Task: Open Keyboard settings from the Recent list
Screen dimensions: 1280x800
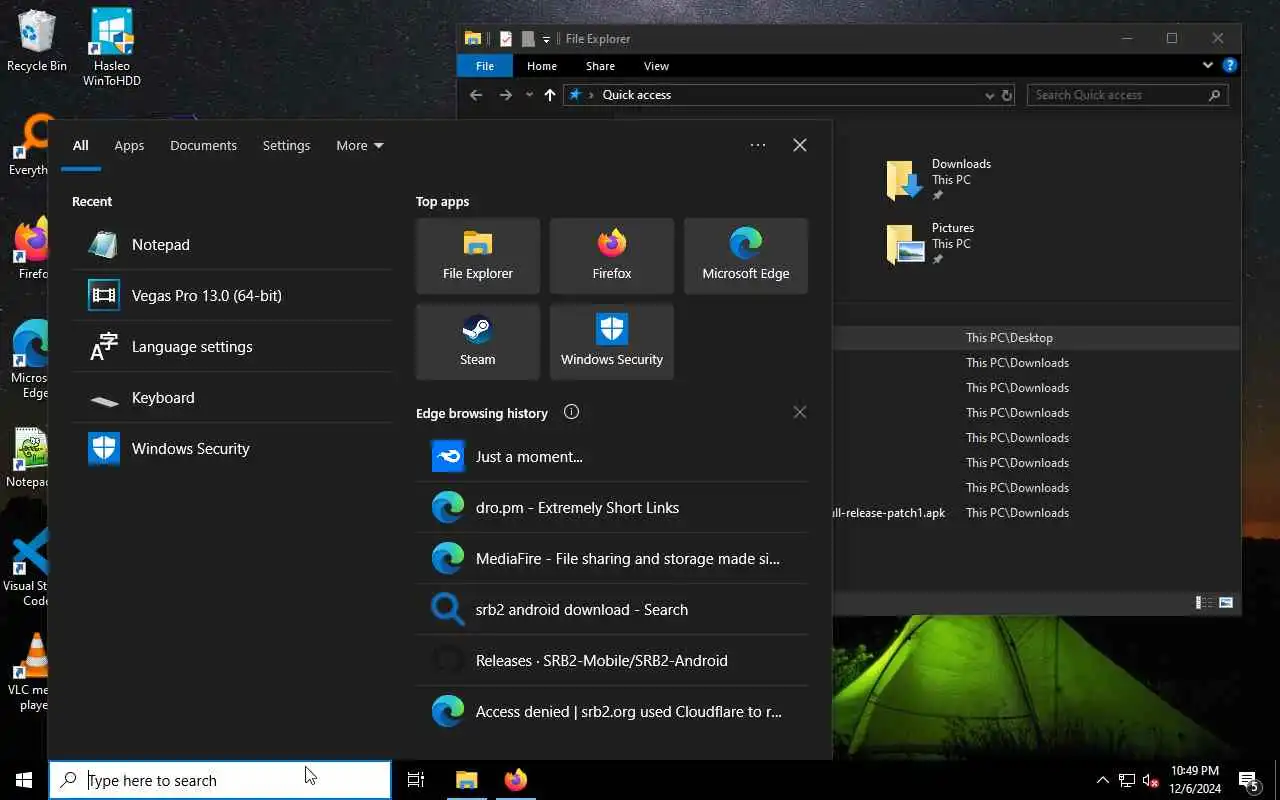Action: click(232, 397)
